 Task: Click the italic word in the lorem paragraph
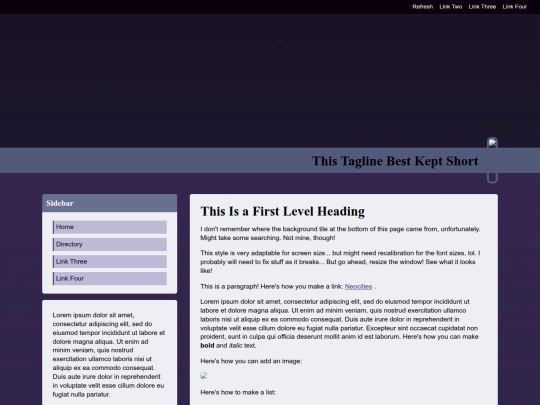pyautogui.click(x=236, y=345)
